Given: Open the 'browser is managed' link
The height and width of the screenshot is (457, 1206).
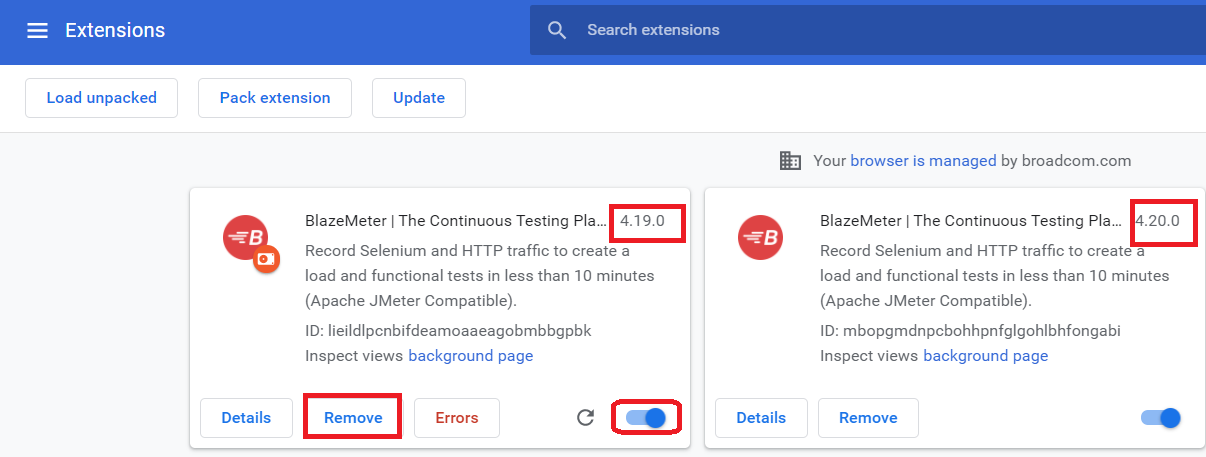Looking at the screenshot, I should (923, 160).
